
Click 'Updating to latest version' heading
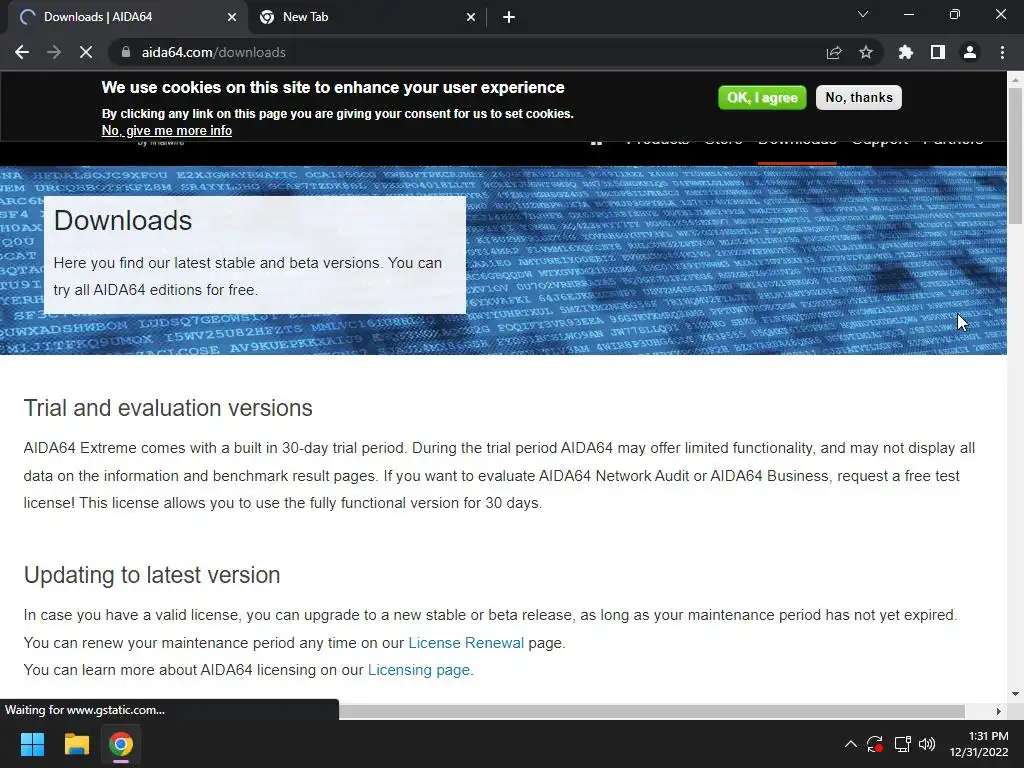(x=152, y=575)
